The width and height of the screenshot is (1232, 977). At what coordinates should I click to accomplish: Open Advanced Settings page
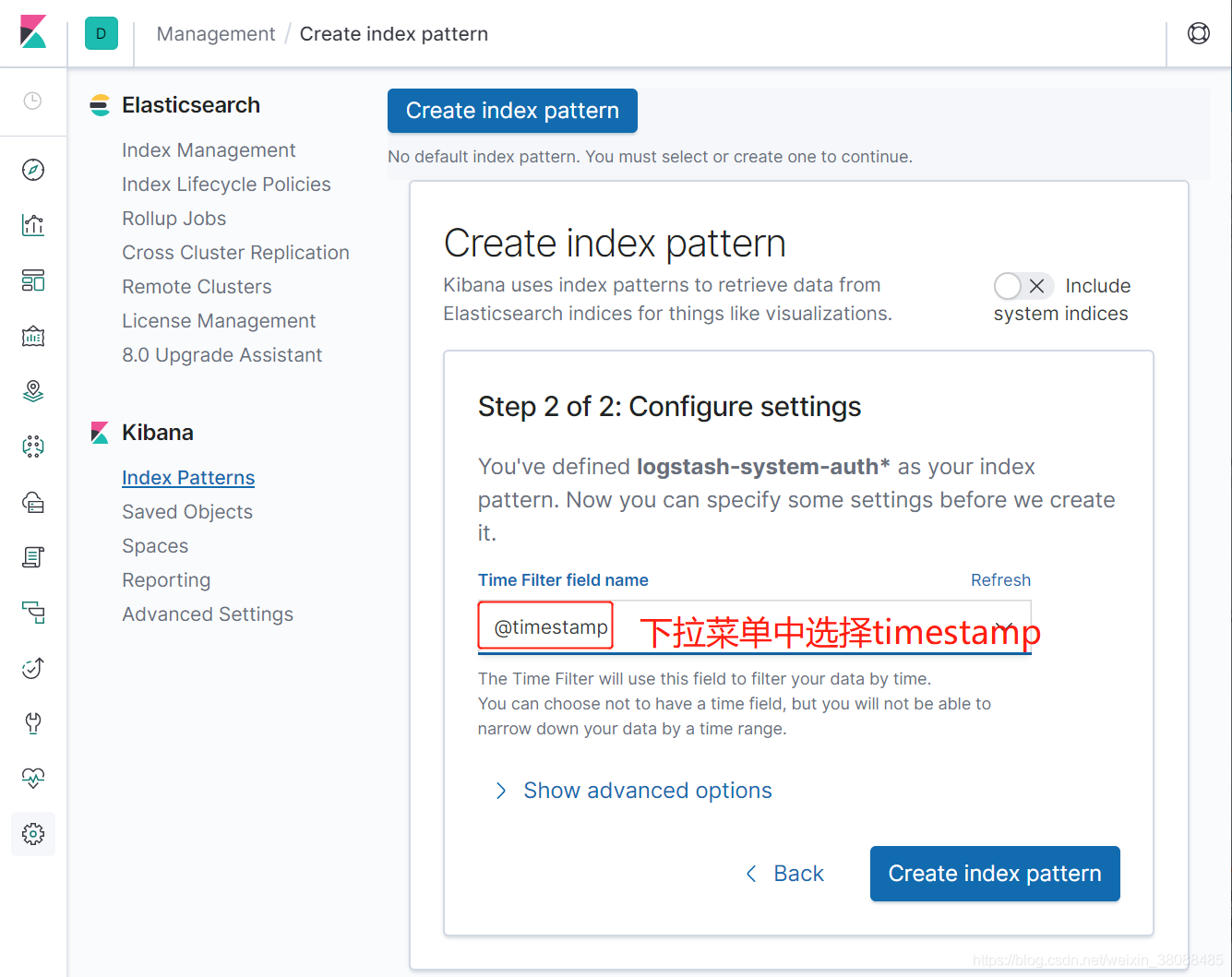[x=208, y=614]
